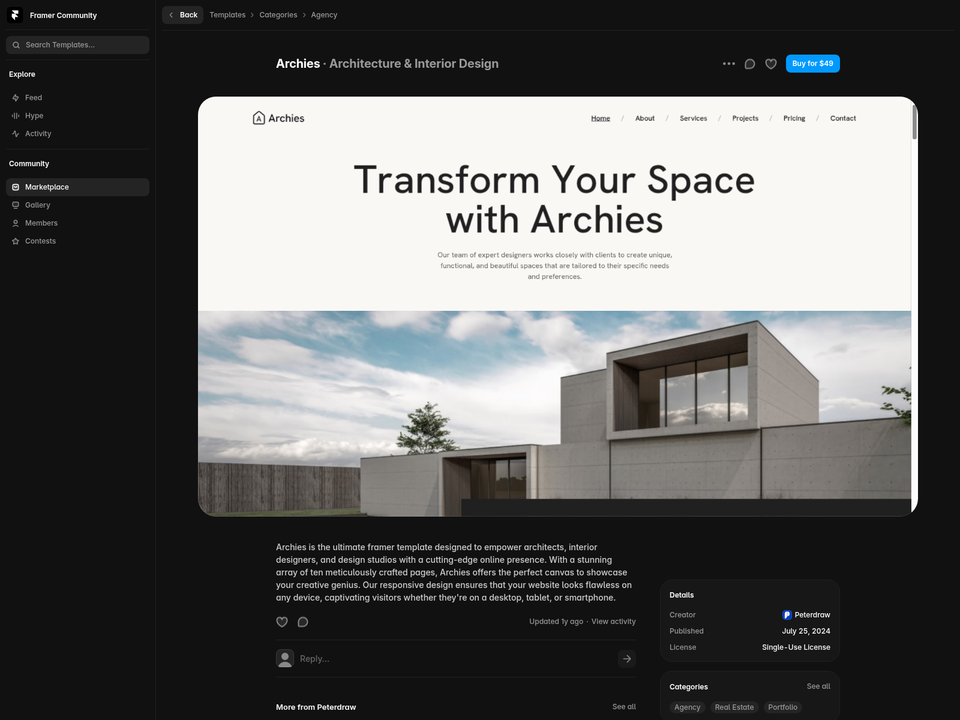Screen dimensions: 960x720
Task: Click the Peterdraw creator avatar icon
Action: (787, 615)
